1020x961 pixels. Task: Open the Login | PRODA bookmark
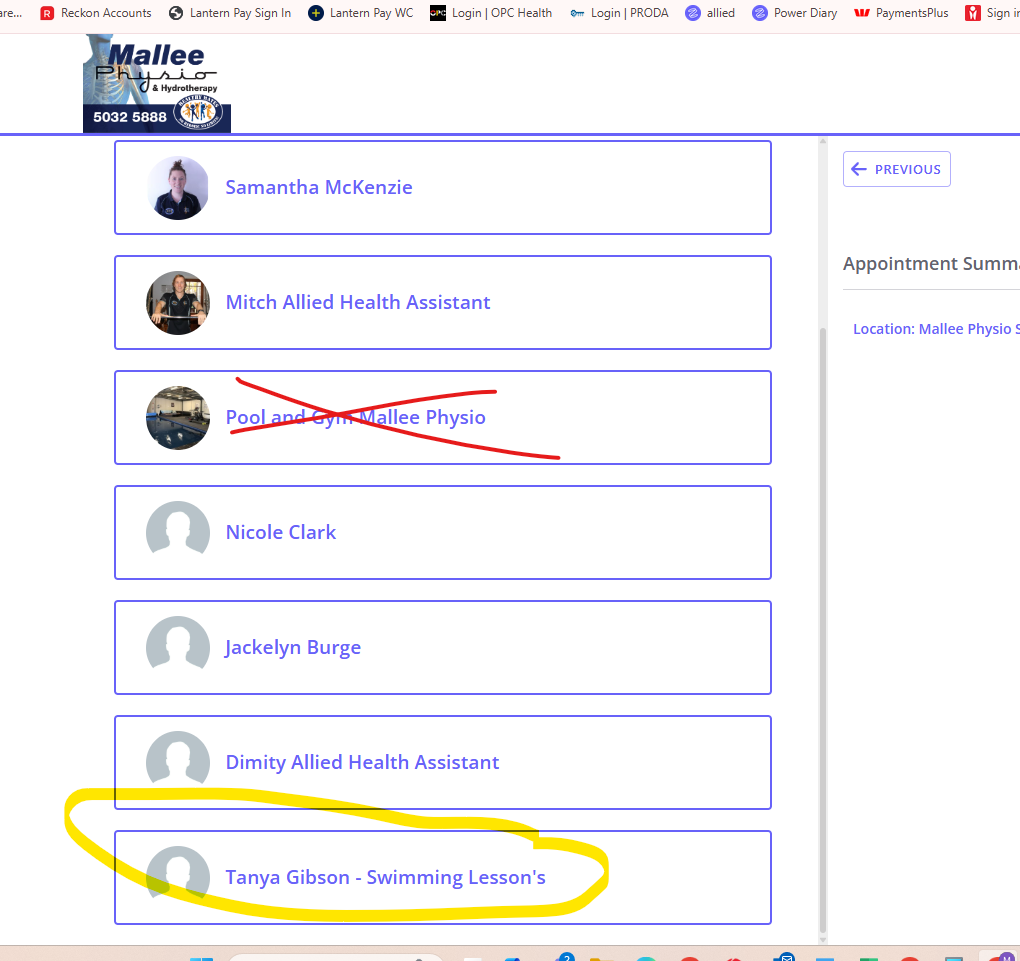(619, 13)
